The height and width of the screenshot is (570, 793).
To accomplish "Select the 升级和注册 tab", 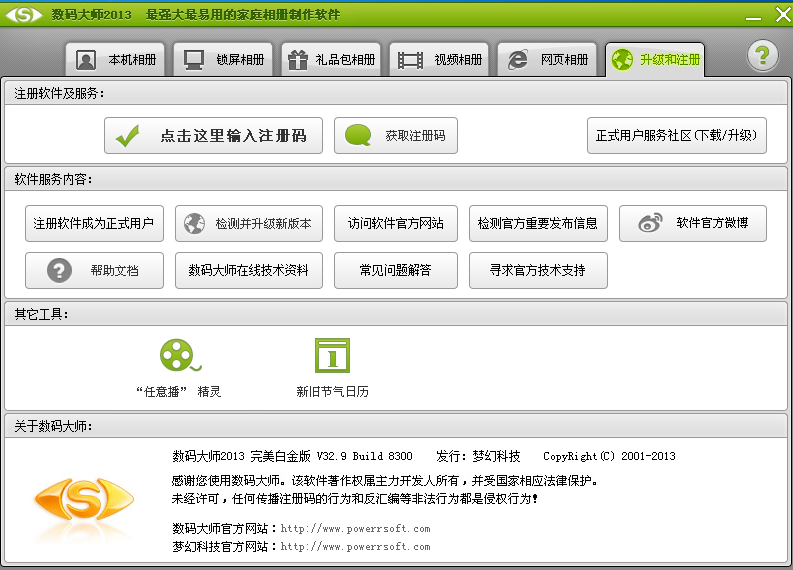I will [x=655, y=60].
